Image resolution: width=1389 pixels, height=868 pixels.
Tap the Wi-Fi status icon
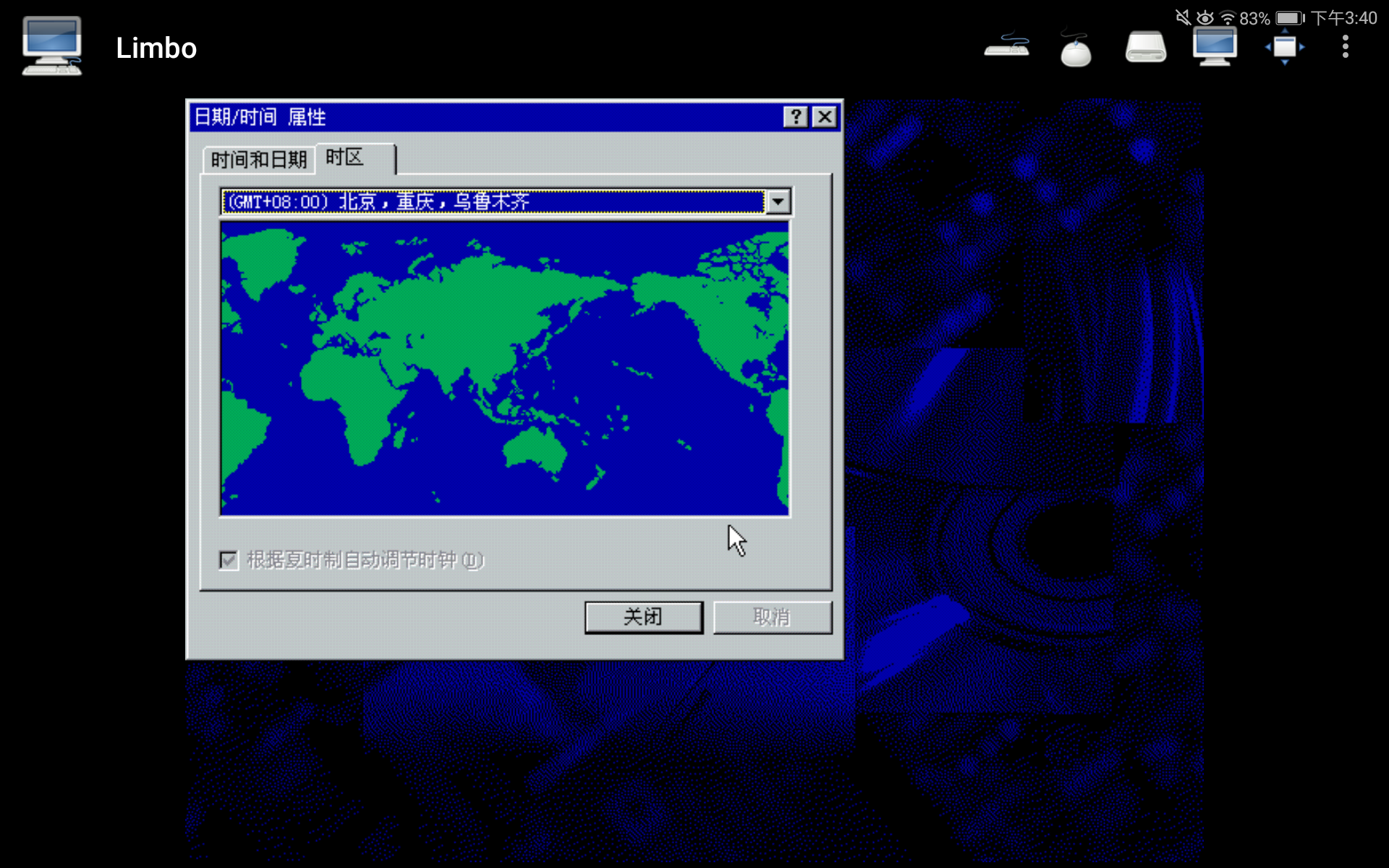(x=1228, y=17)
